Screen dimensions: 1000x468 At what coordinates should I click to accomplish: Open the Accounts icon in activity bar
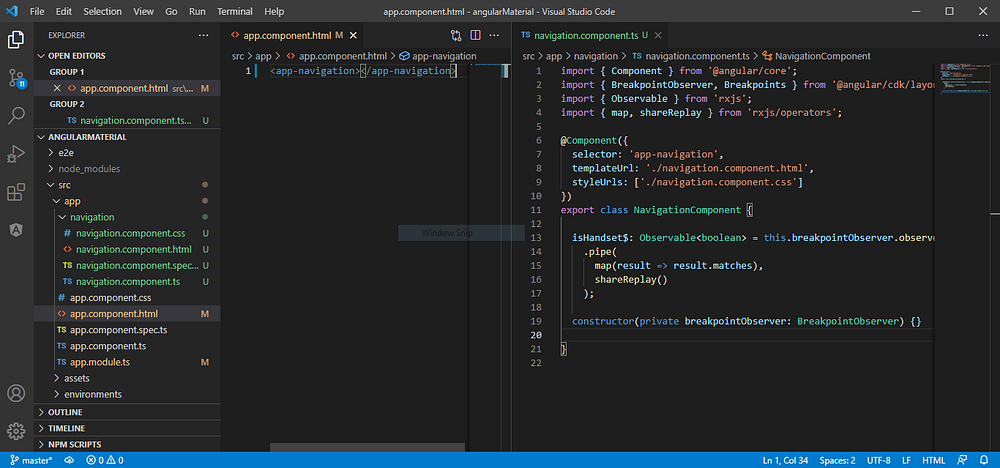click(16, 394)
